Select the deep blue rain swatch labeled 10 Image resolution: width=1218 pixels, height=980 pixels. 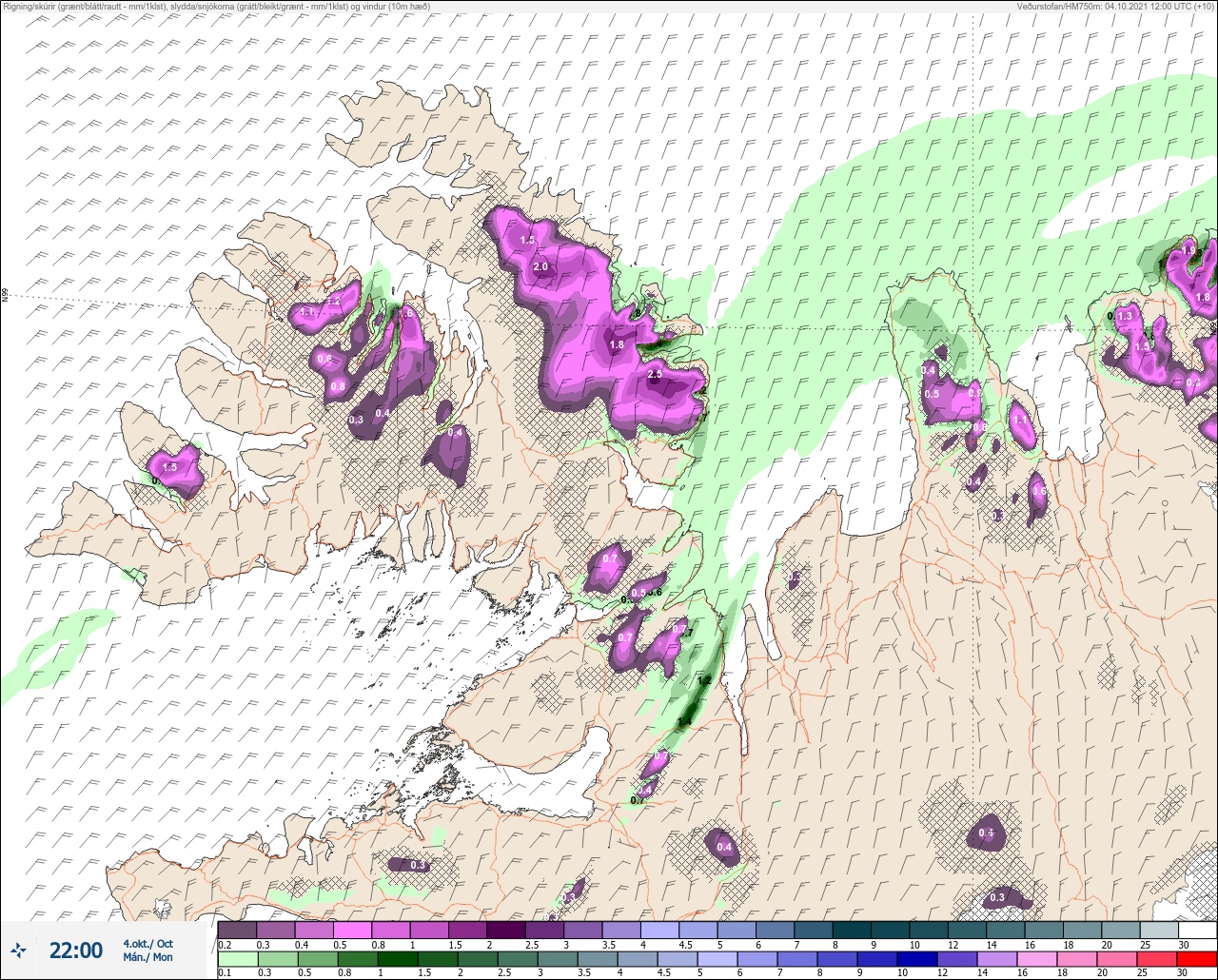(917, 959)
